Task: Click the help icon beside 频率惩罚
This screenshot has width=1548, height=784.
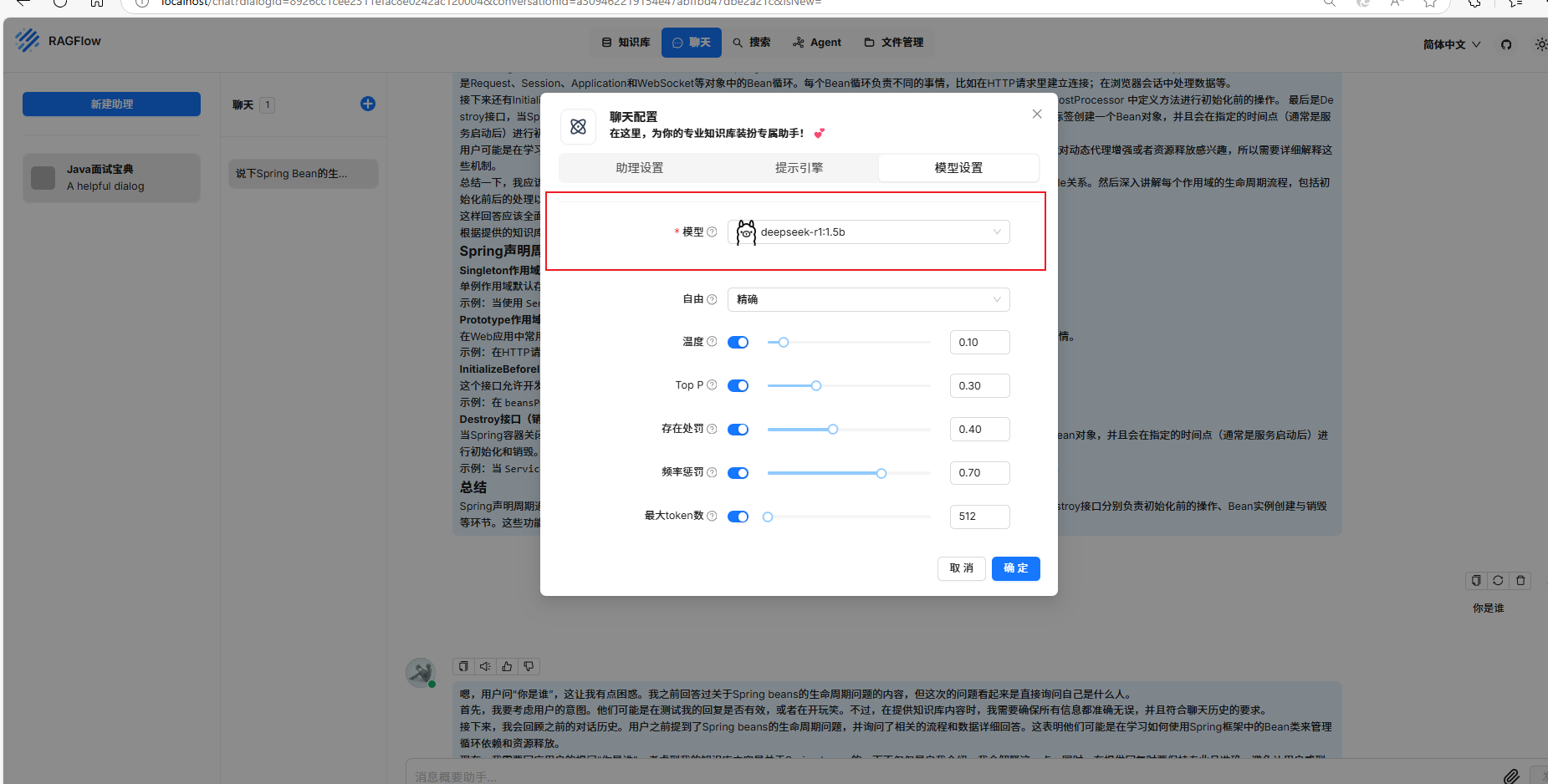Action: (712, 472)
